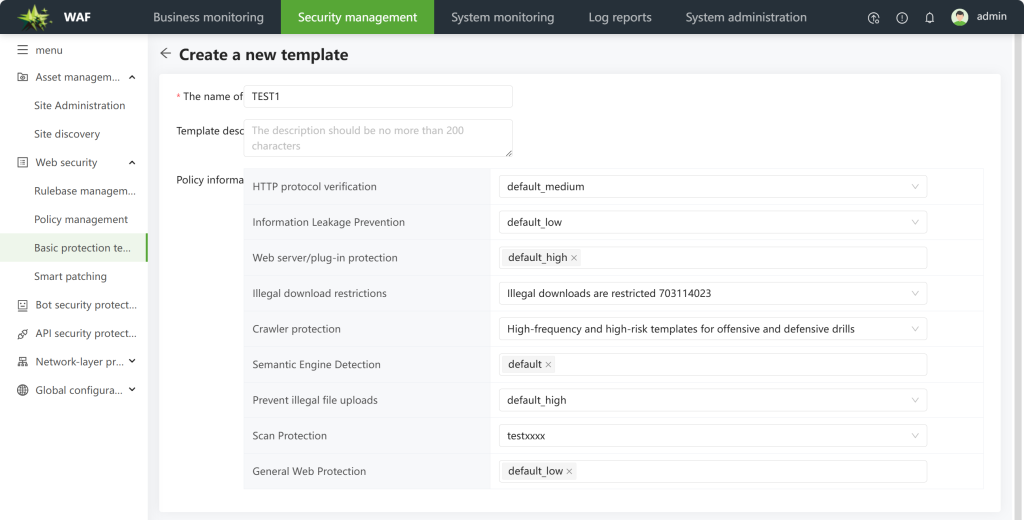Screen dimensions: 1024x520
Task: Remove the default_low tag in General Web Protection
Action: (569, 472)
